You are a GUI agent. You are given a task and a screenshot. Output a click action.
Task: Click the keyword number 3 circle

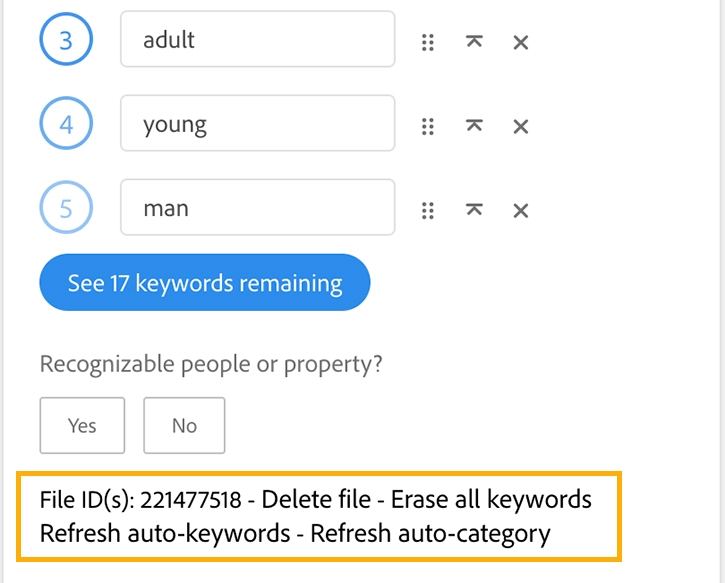[66, 39]
